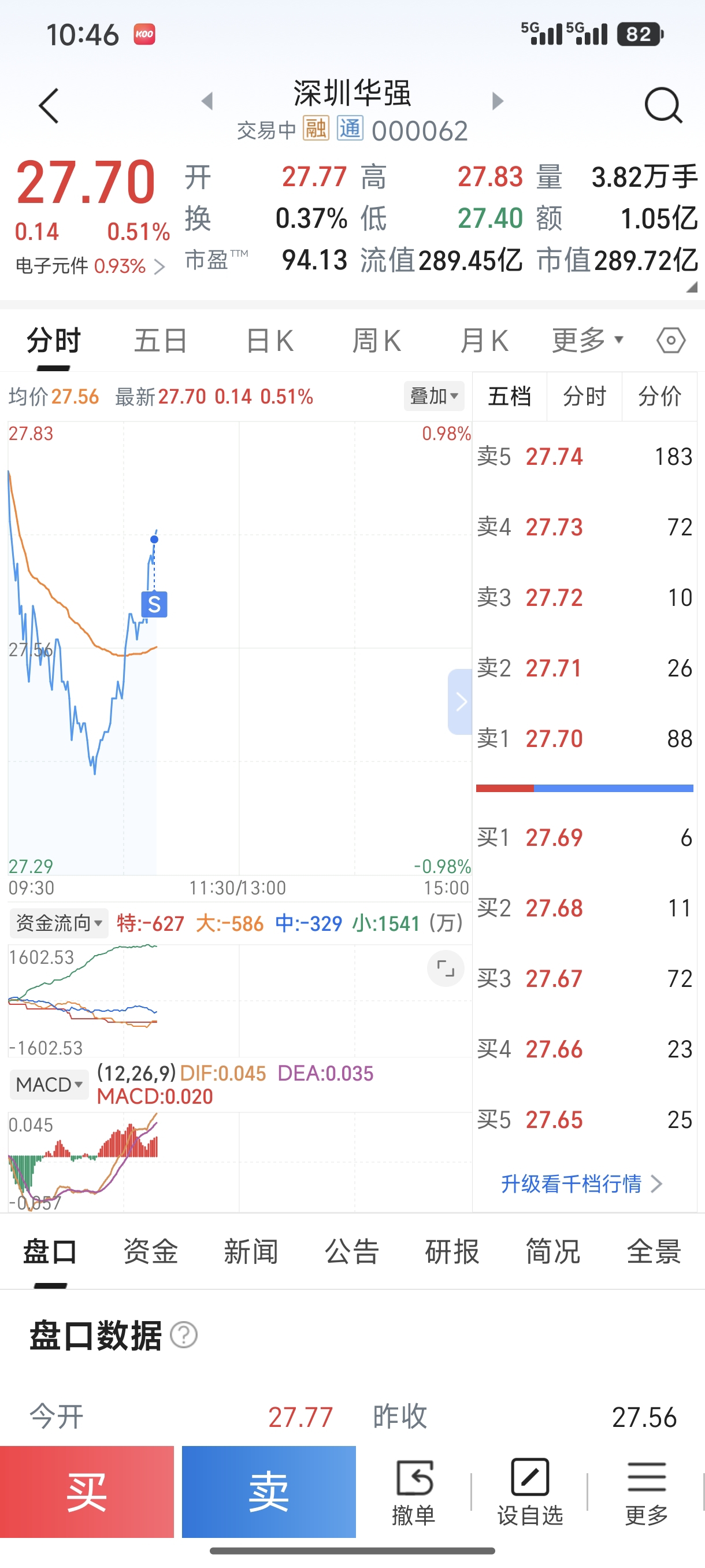Switch to 月K chart tab

484,341
